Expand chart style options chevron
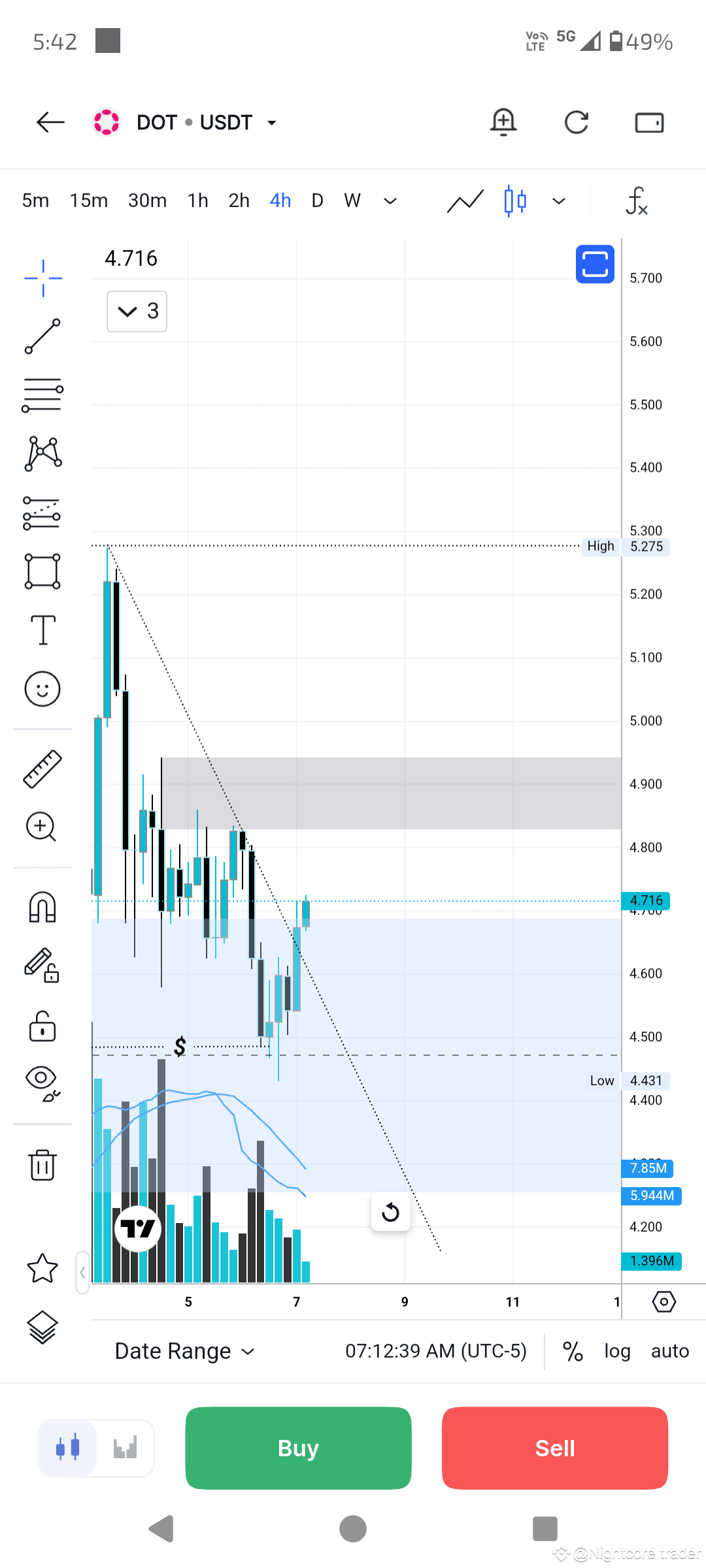The height and width of the screenshot is (1568, 706). coord(559,201)
